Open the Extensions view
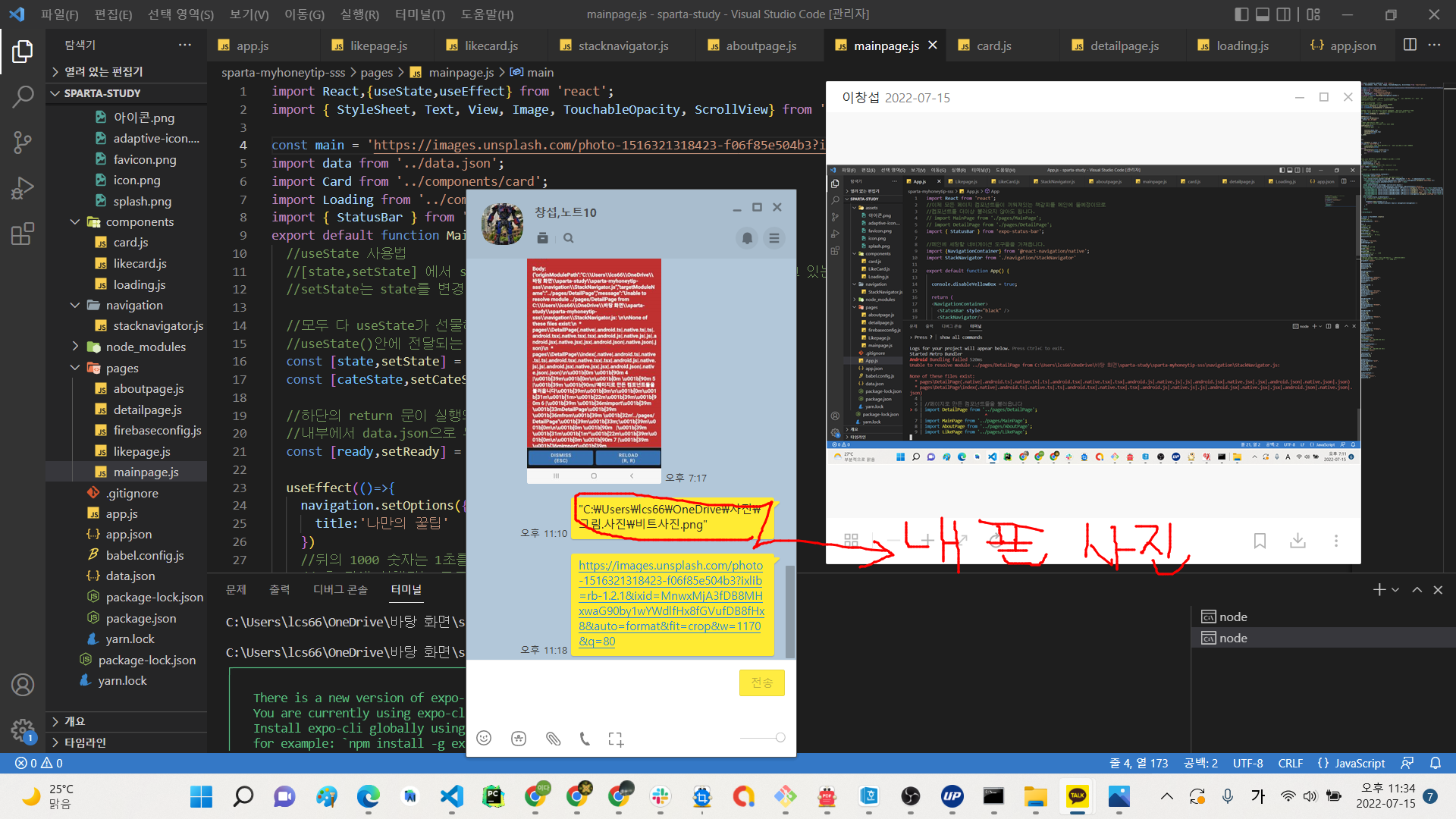Viewport: 1456px width, 819px height. click(x=23, y=233)
